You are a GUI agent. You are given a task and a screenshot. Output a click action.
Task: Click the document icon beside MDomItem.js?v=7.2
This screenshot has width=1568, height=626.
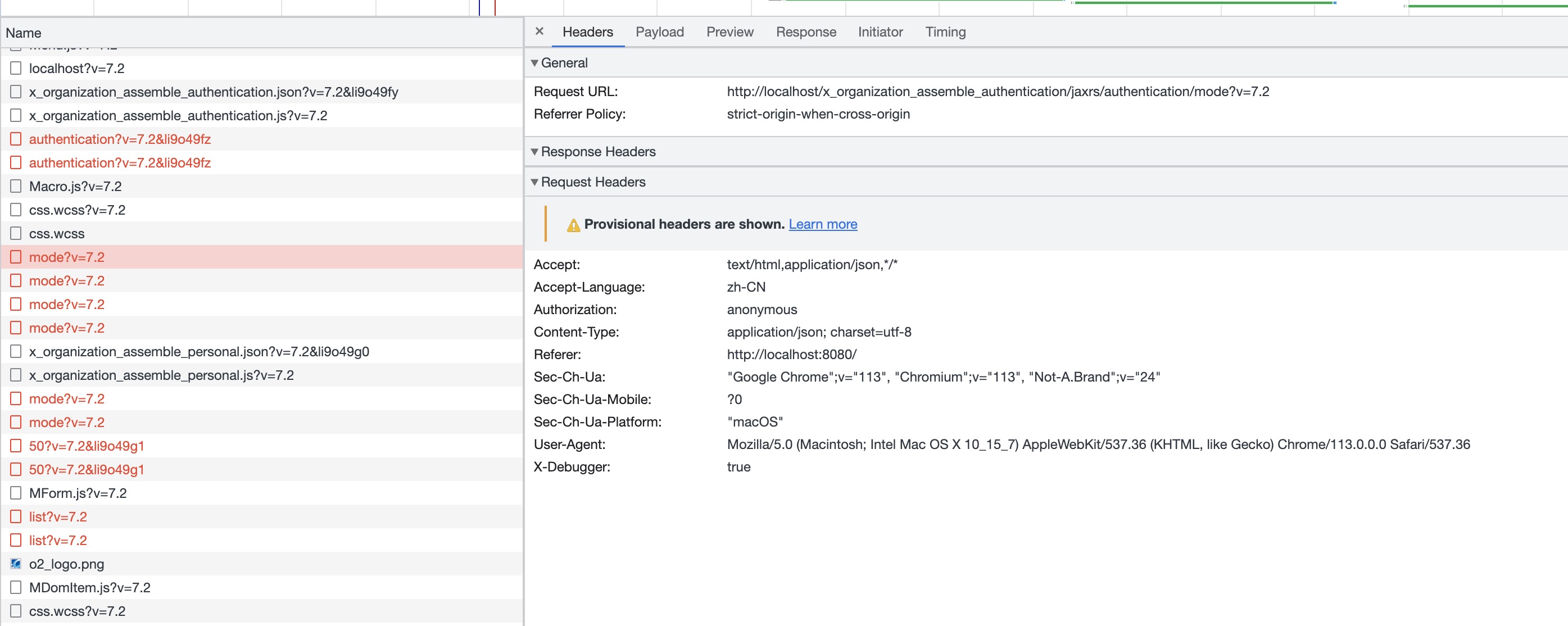pyautogui.click(x=16, y=588)
